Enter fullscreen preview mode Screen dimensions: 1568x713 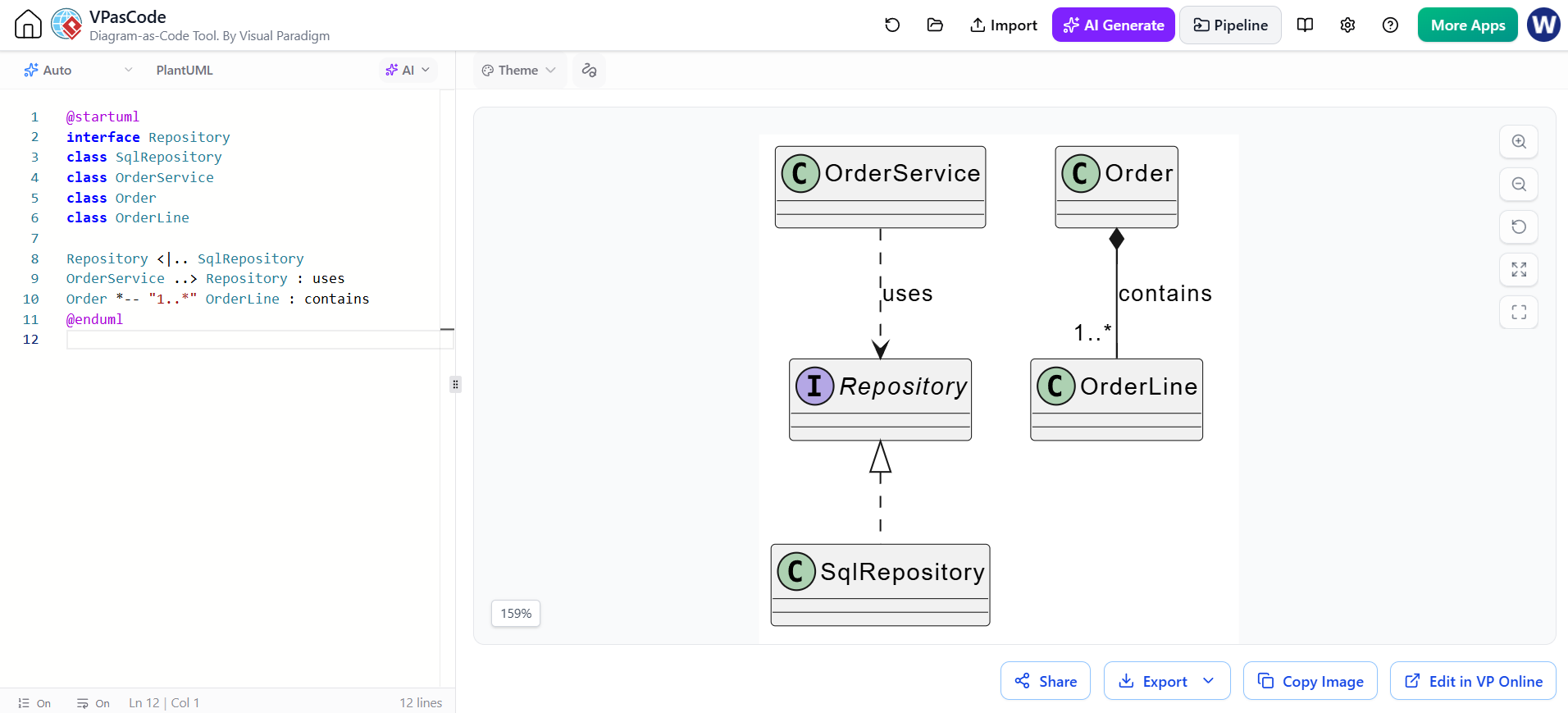click(1519, 313)
